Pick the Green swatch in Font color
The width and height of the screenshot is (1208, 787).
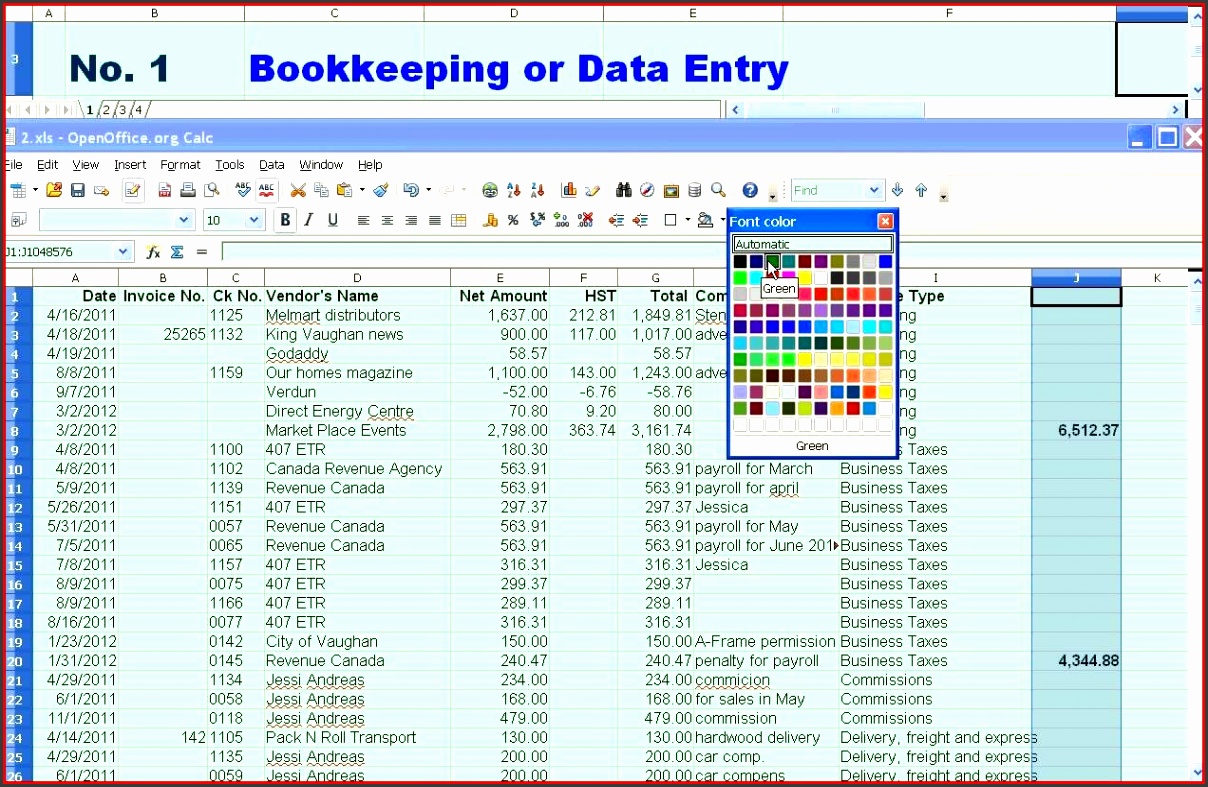773,262
